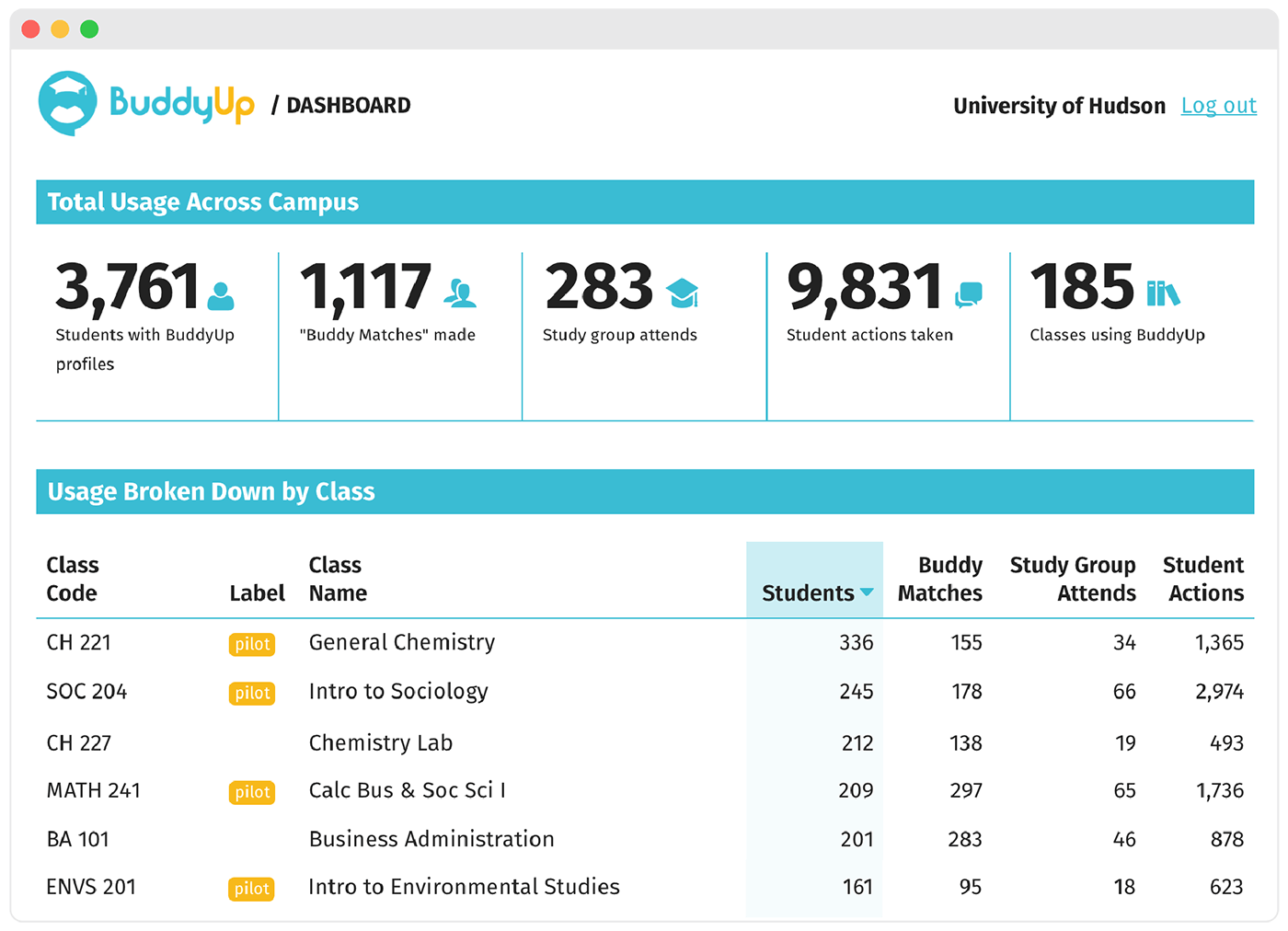This screenshot has width=1288, height=931.
Task: Click class code MATH 241
Action: click(x=94, y=790)
